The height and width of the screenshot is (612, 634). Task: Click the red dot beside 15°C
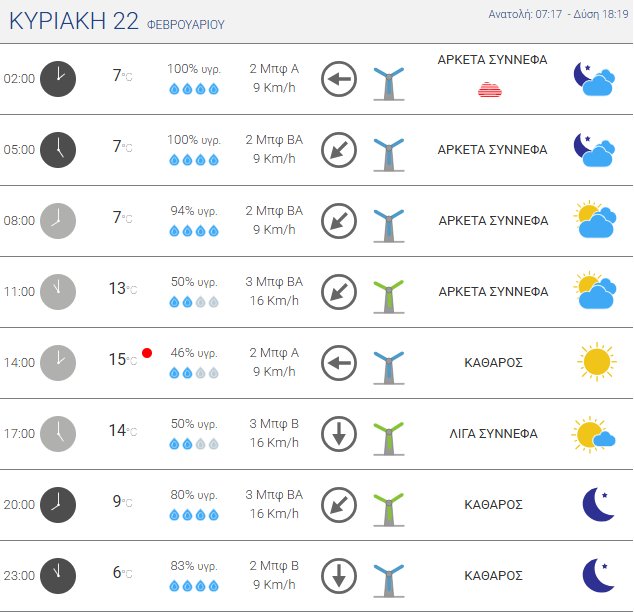[x=147, y=353]
